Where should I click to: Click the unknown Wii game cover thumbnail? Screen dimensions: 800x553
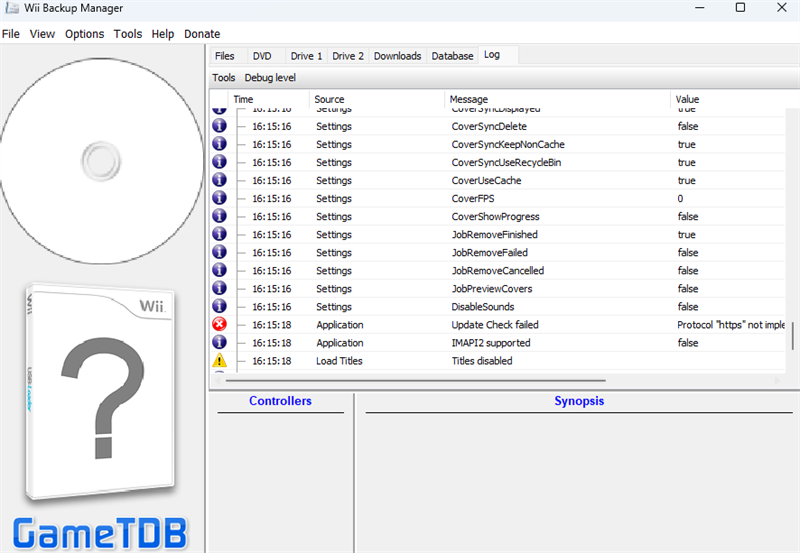[101, 391]
